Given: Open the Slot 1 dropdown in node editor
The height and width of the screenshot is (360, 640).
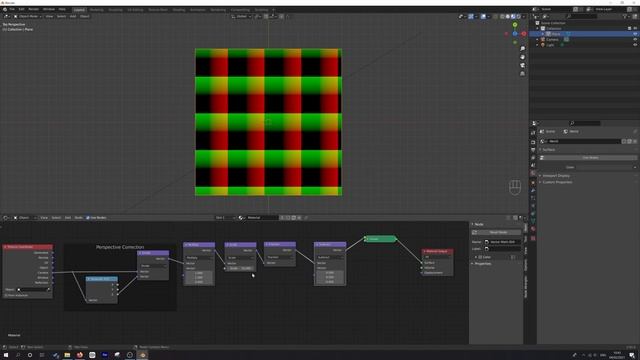Looking at the screenshot, I should click(225, 218).
